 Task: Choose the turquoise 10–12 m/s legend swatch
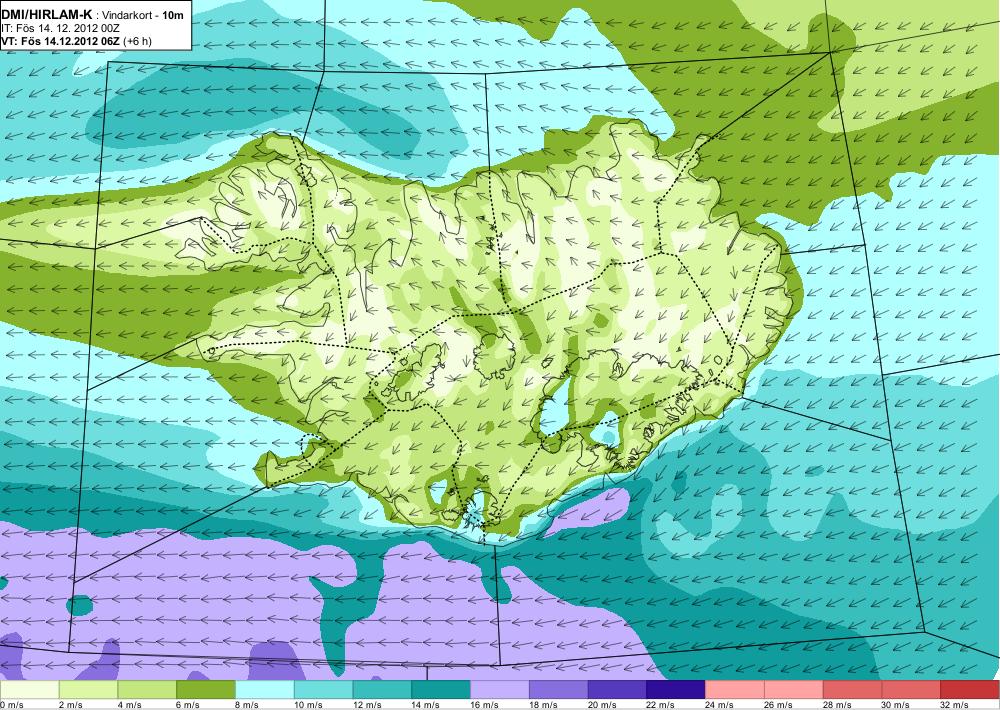pyautogui.click(x=323, y=690)
